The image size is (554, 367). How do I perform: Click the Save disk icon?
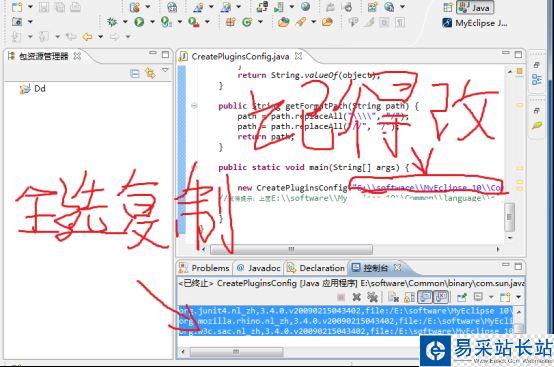click(44, 7)
